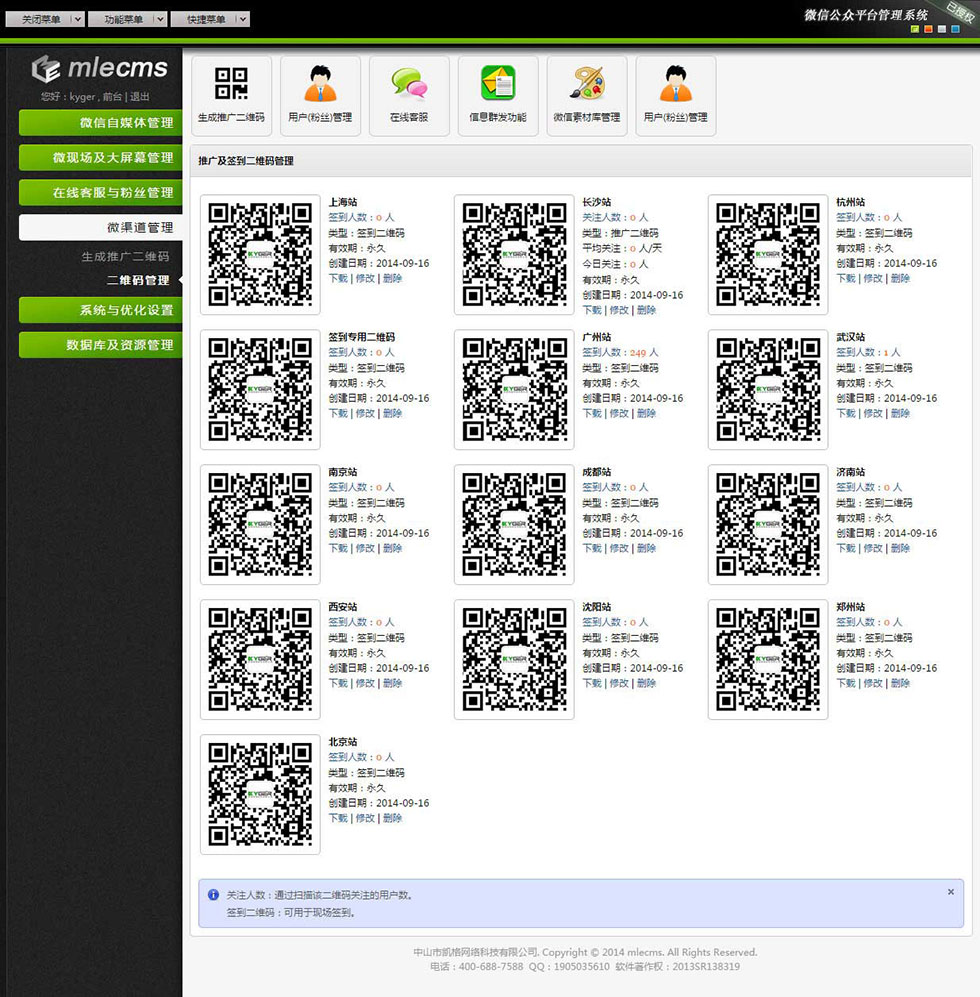Open the 微信自媒体管理 sidebar menu
This screenshot has width=980, height=997.
coord(100,123)
